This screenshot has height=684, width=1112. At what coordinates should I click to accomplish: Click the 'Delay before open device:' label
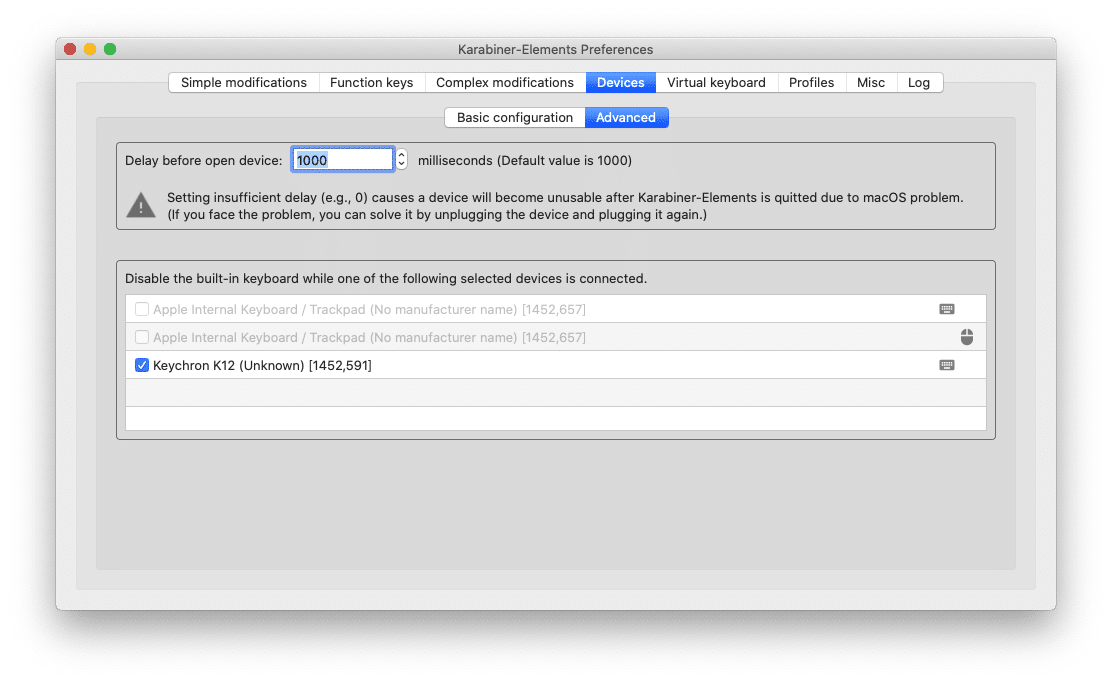point(204,160)
